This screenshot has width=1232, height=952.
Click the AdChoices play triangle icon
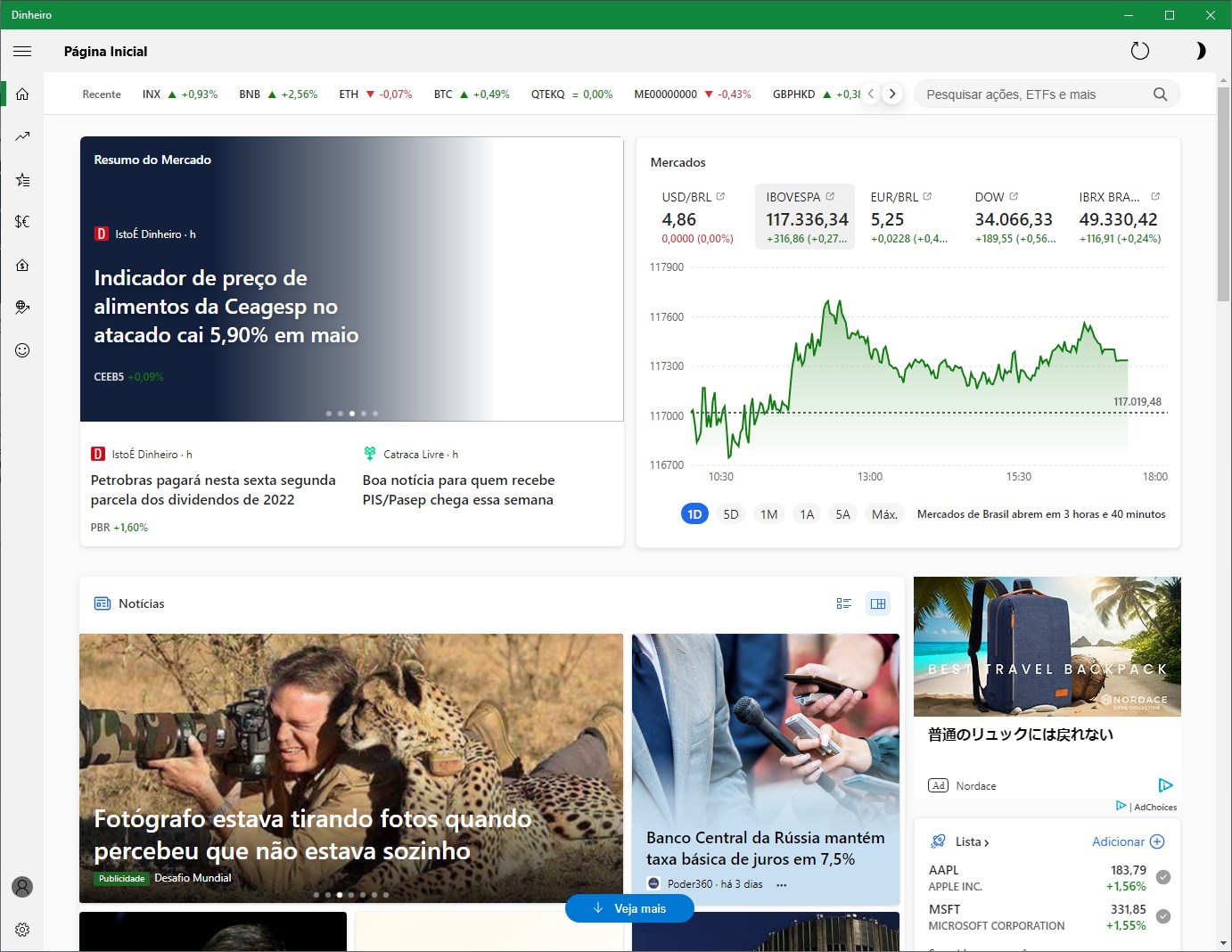click(x=1121, y=806)
